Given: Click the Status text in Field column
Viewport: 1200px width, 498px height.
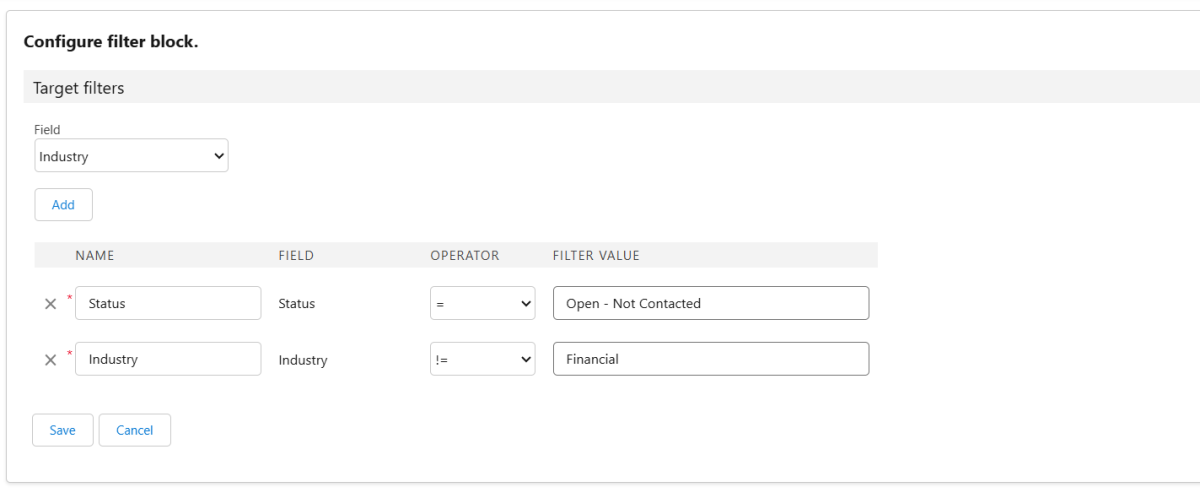Looking at the screenshot, I should (297, 304).
